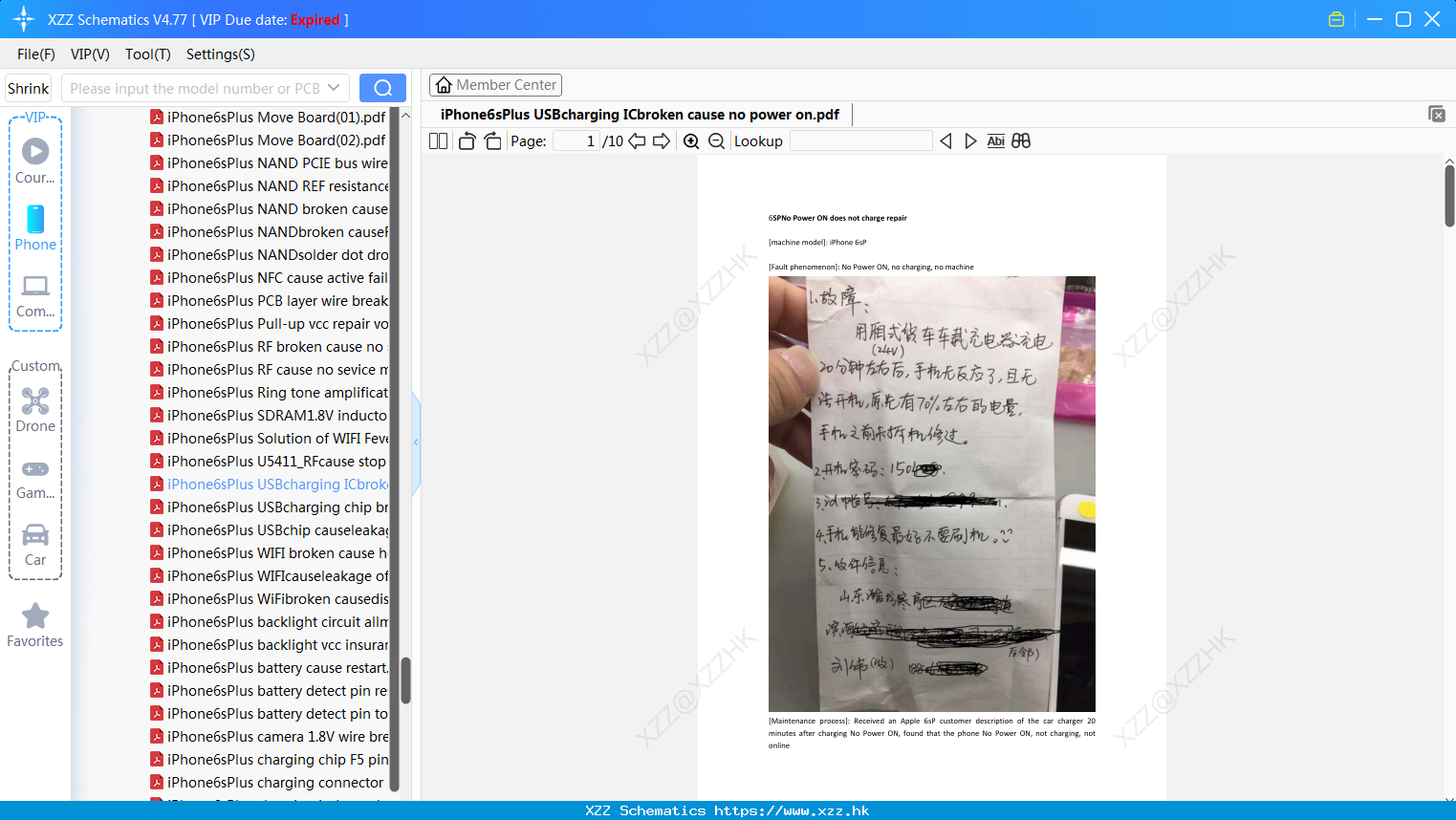Rotate page clockwise
The image size is (1456, 820).
493,141
